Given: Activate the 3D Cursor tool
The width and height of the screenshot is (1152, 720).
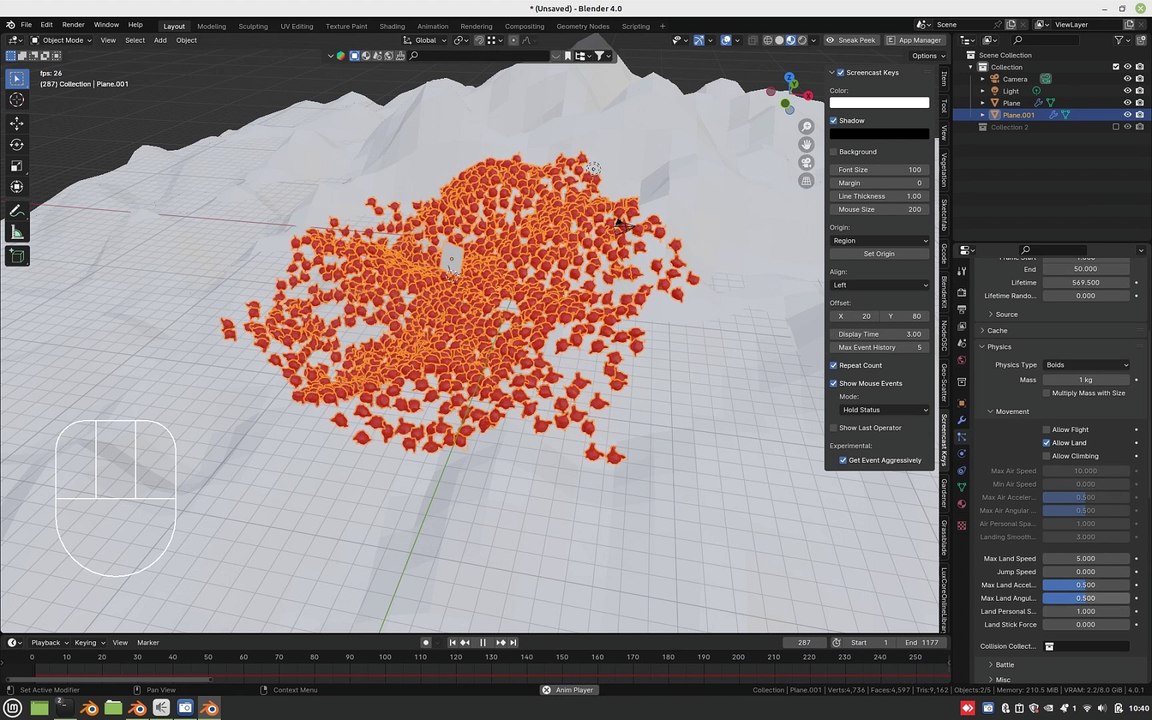Looking at the screenshot, I should (x=17, y=100).
